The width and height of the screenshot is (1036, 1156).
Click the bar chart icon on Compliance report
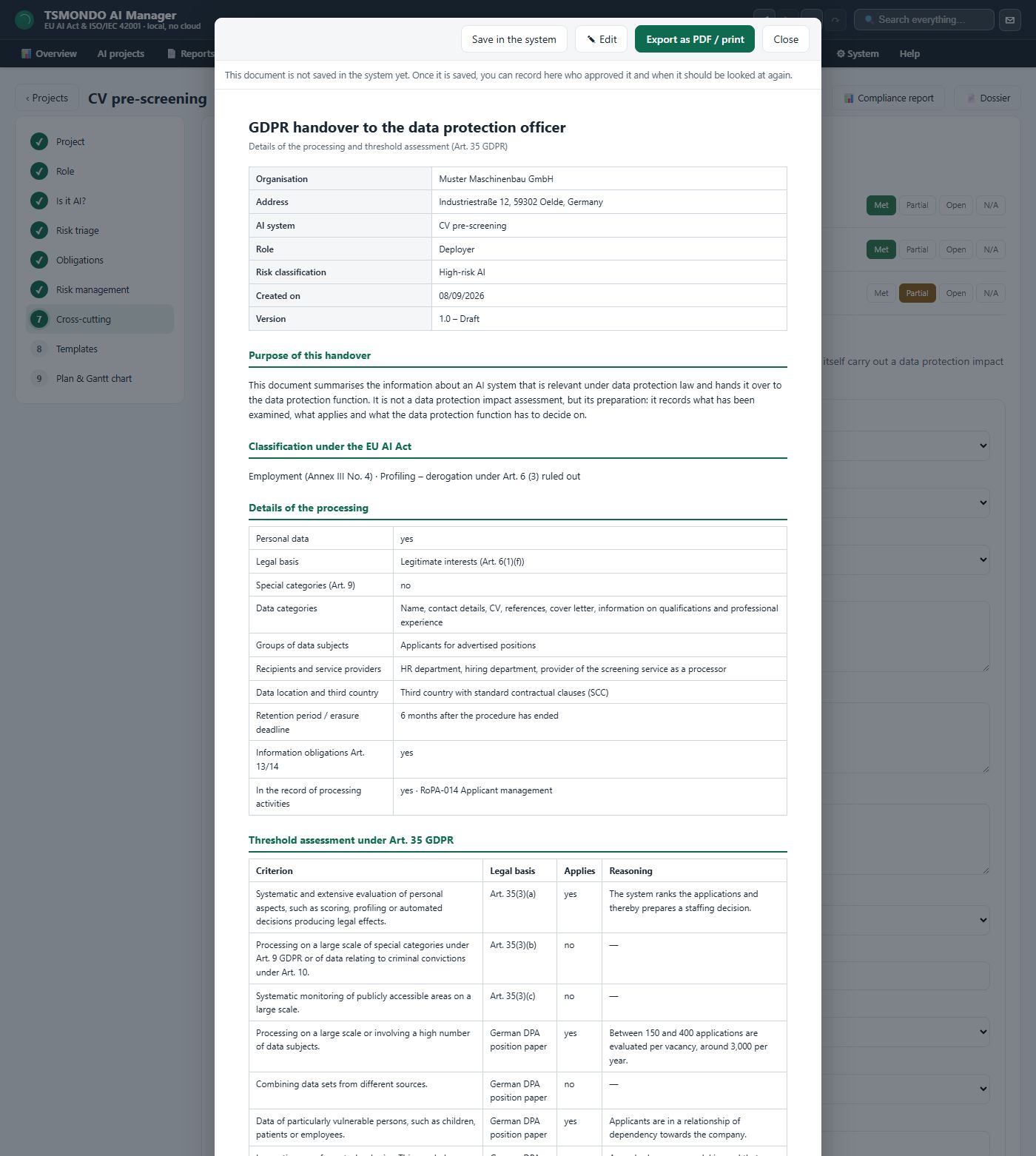[849, 98]
